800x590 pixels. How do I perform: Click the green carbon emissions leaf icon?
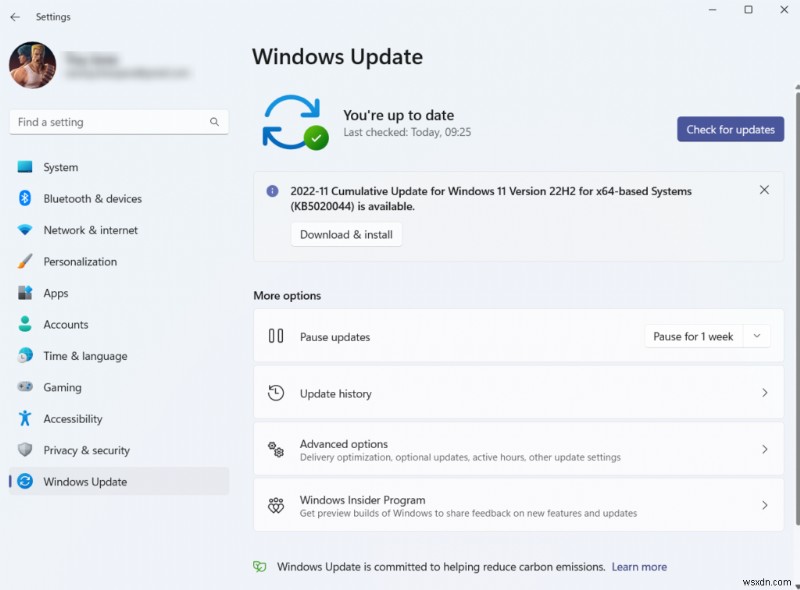pos(262,566)
